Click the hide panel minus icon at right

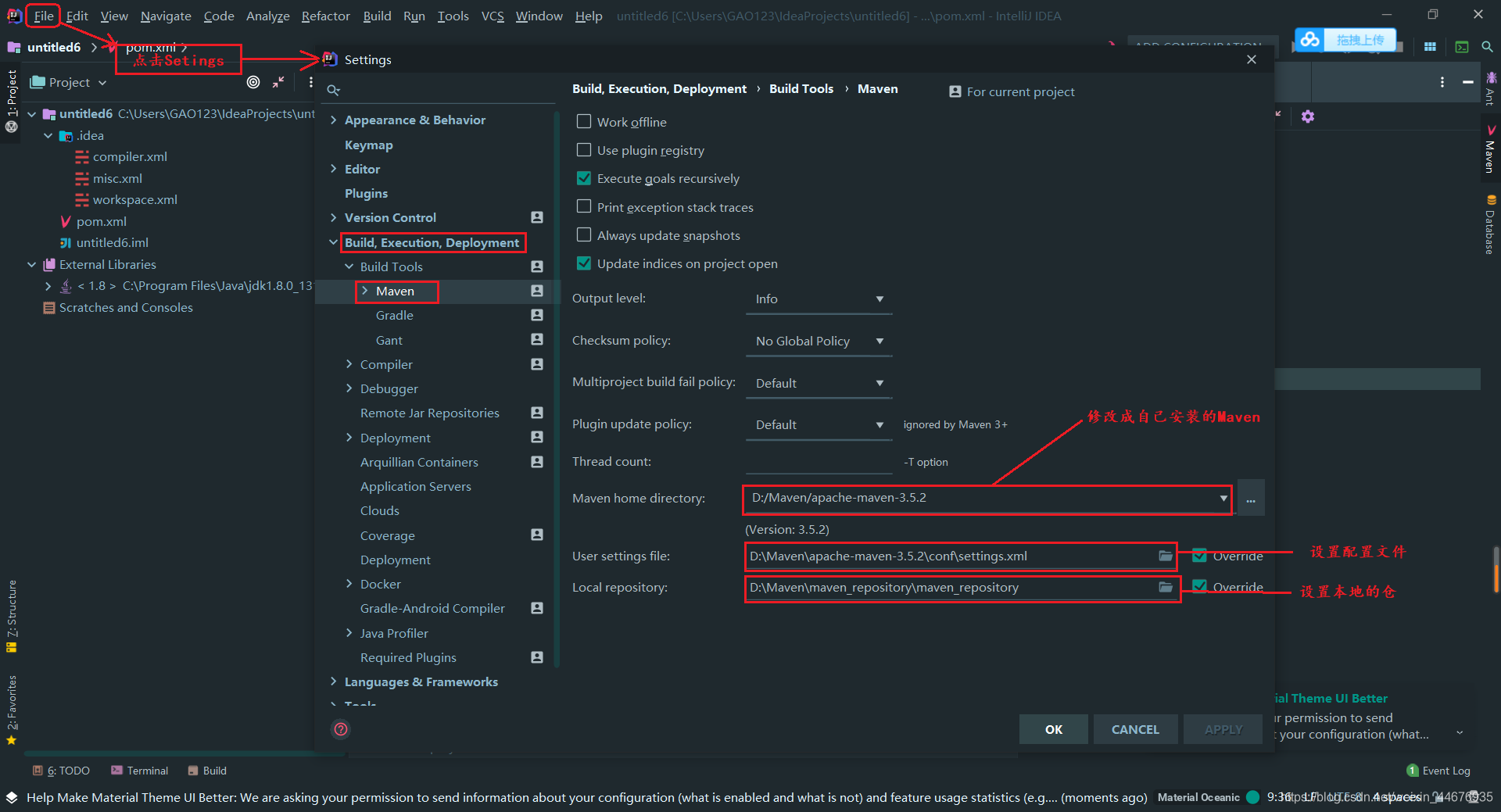click(1468, 82)
